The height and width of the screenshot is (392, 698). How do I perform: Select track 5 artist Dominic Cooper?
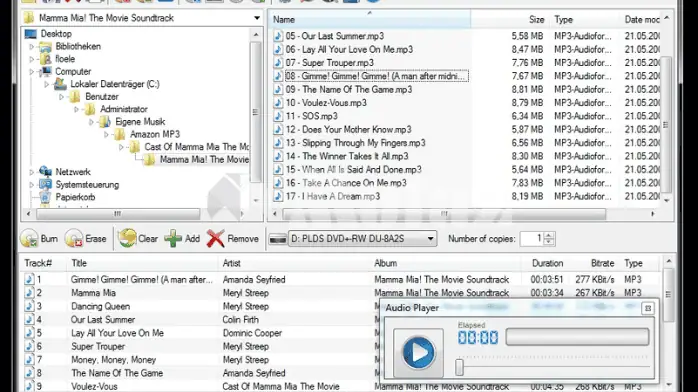[x=252, y=333]
